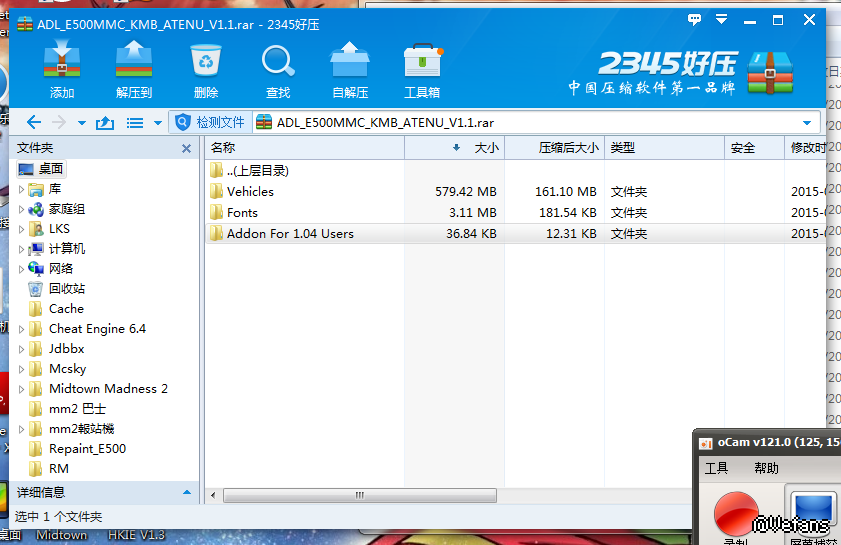Image resolution: width=841 pixels, height=545 pixels.
Task: Expand the LKS tree node
Action: click(x=21, y=230)
